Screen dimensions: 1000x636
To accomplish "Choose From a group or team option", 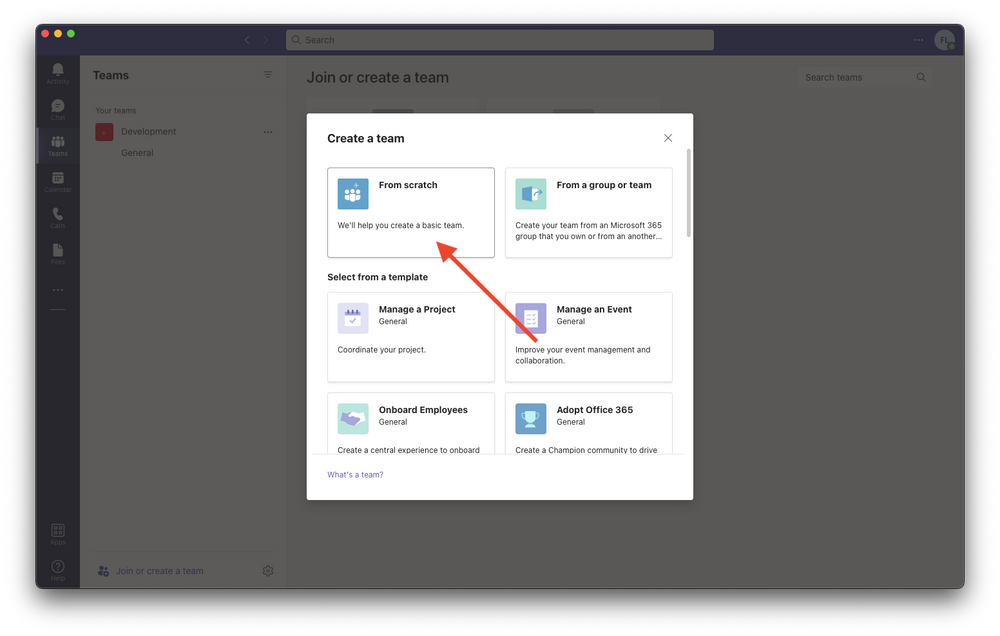I will pos(589,212).
